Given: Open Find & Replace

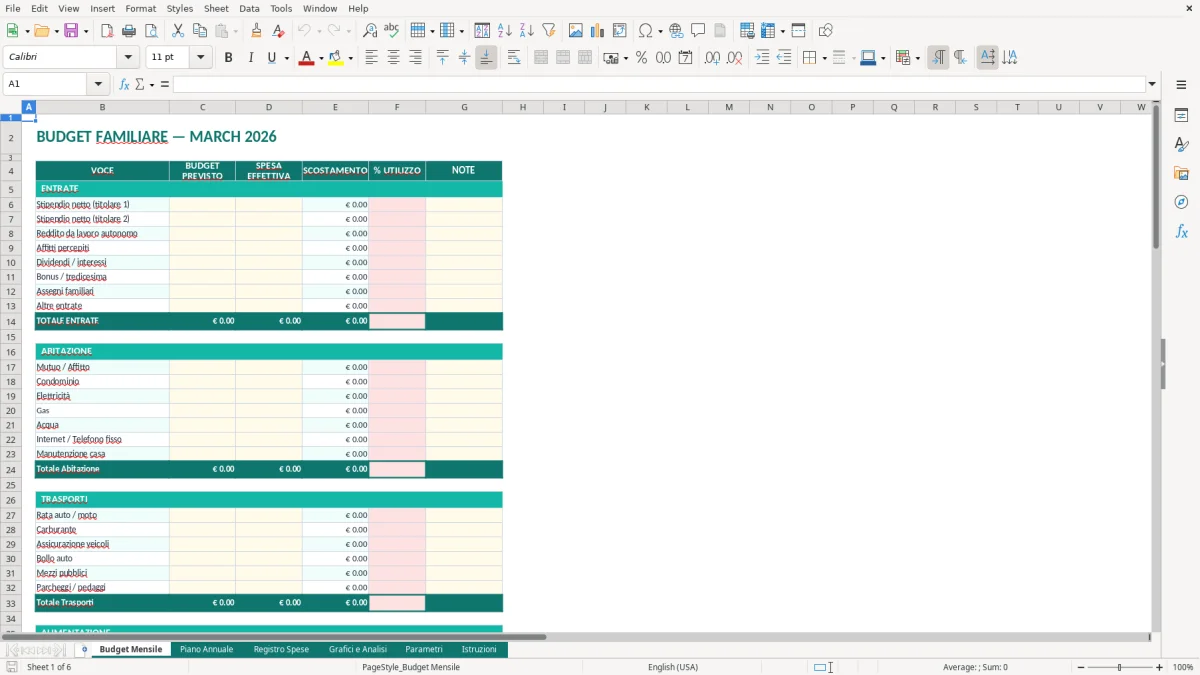Looking at the screenshot, I should [370, 31].
